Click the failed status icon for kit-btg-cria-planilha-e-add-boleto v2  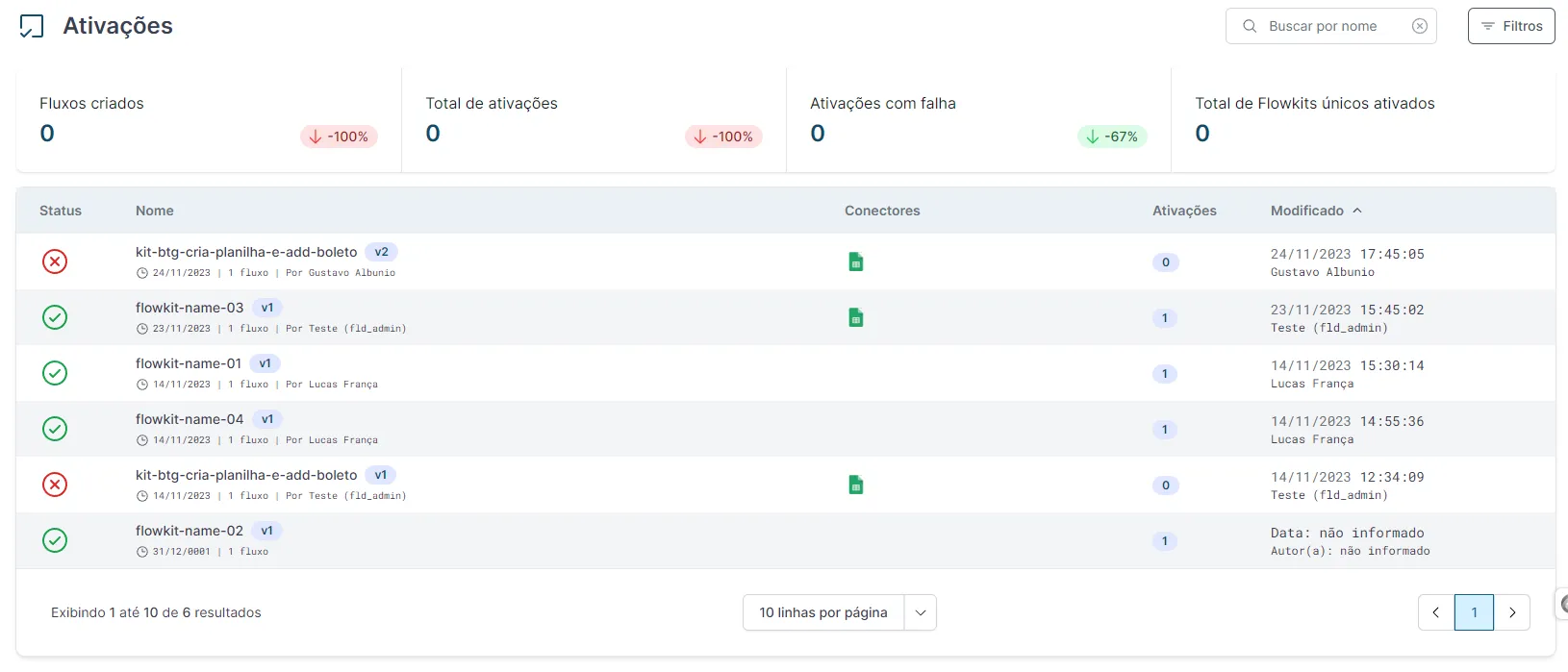click(55, 261)
